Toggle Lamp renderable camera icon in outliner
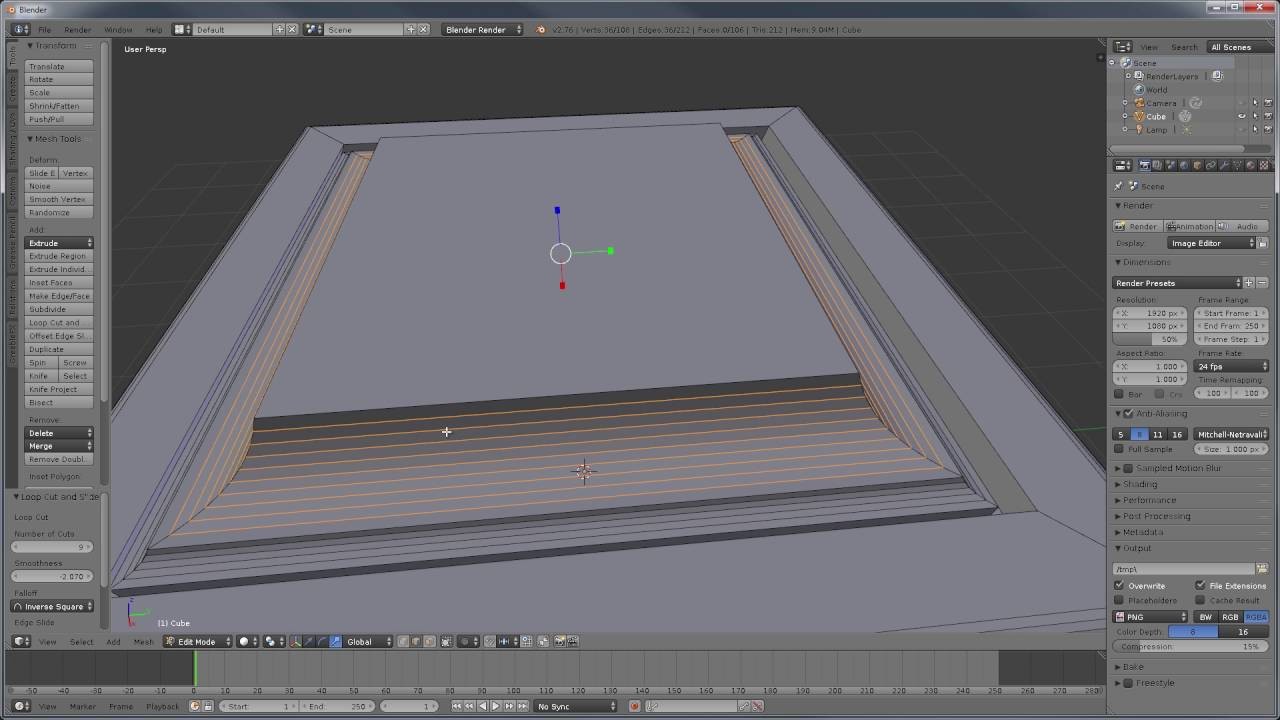The height and width of the screenshot is (720, 1280). pyautogui.click(x=1268, y=130)
